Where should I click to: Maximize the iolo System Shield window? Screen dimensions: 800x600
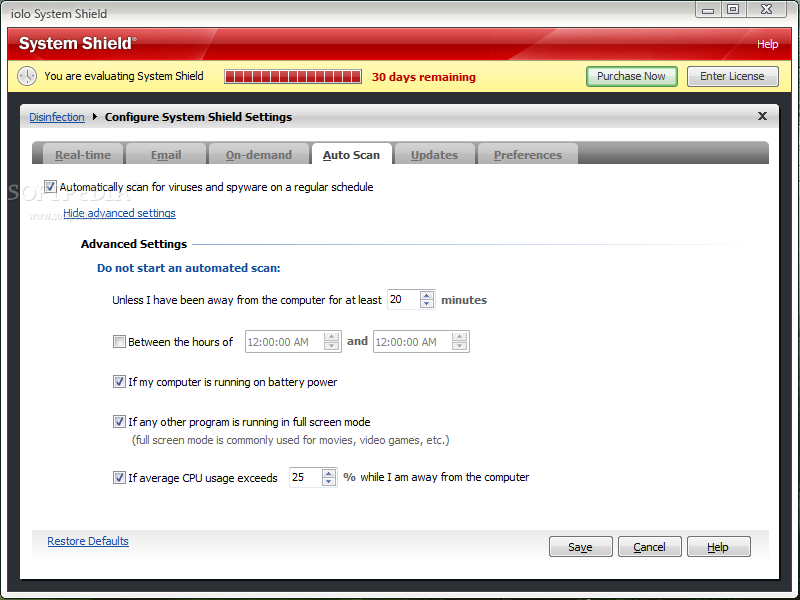pos(733,10)
